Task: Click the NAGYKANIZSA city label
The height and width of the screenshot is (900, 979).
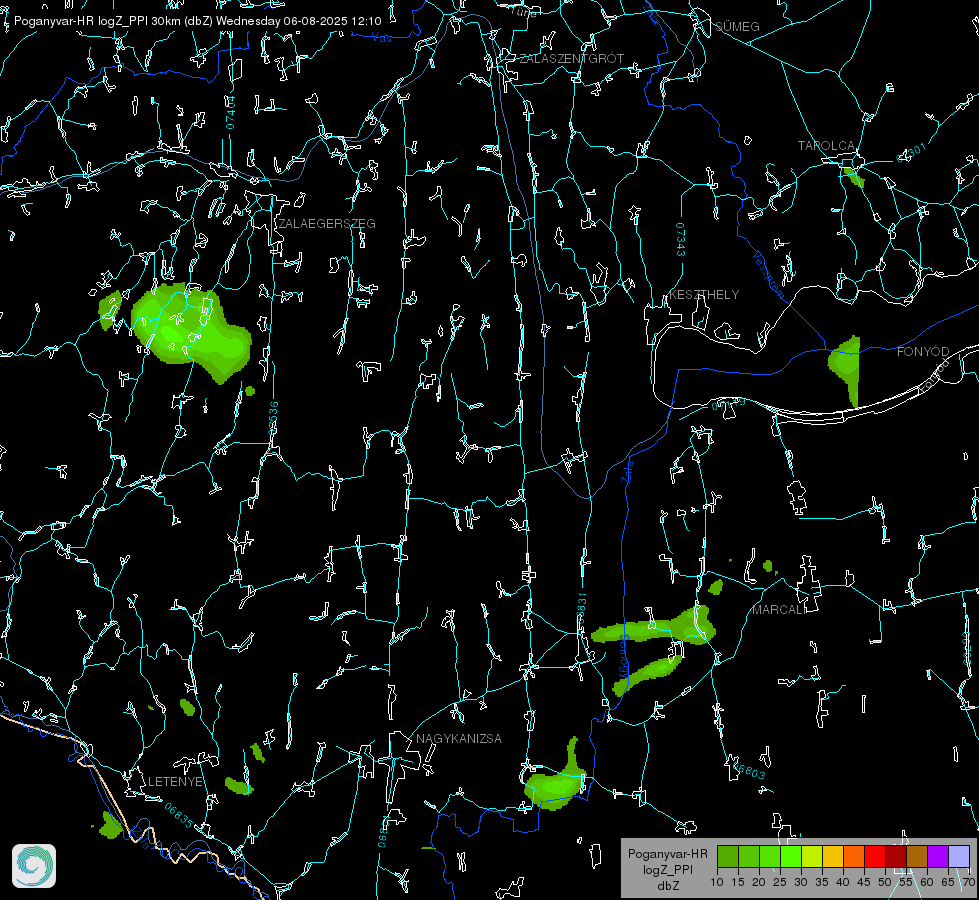Action: pyautogui.click(x=459, y=738)
